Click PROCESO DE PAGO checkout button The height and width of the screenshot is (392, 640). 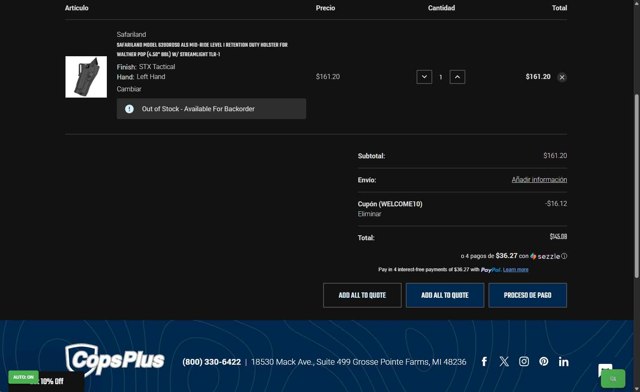[x=527, y=295]
